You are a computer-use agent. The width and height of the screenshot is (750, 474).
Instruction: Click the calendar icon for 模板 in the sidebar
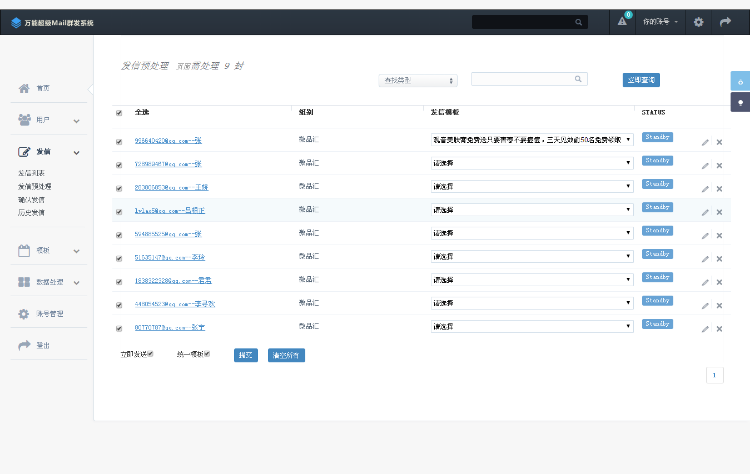tap(24, 251)
